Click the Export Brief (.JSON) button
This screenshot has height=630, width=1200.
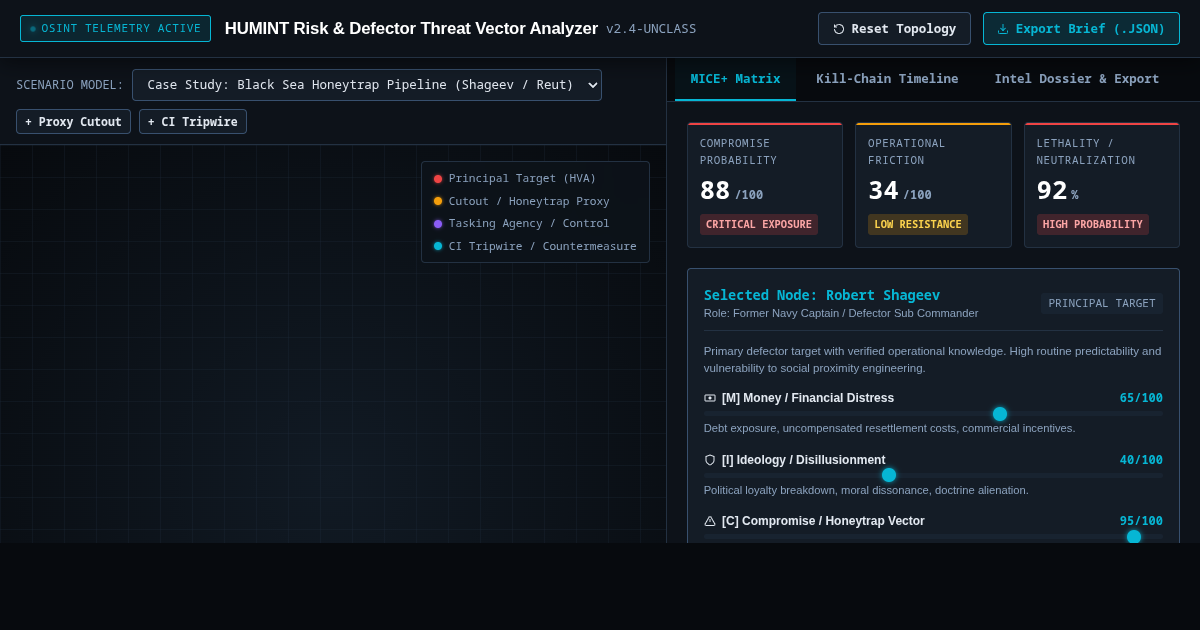click(x=1081, y=29)
